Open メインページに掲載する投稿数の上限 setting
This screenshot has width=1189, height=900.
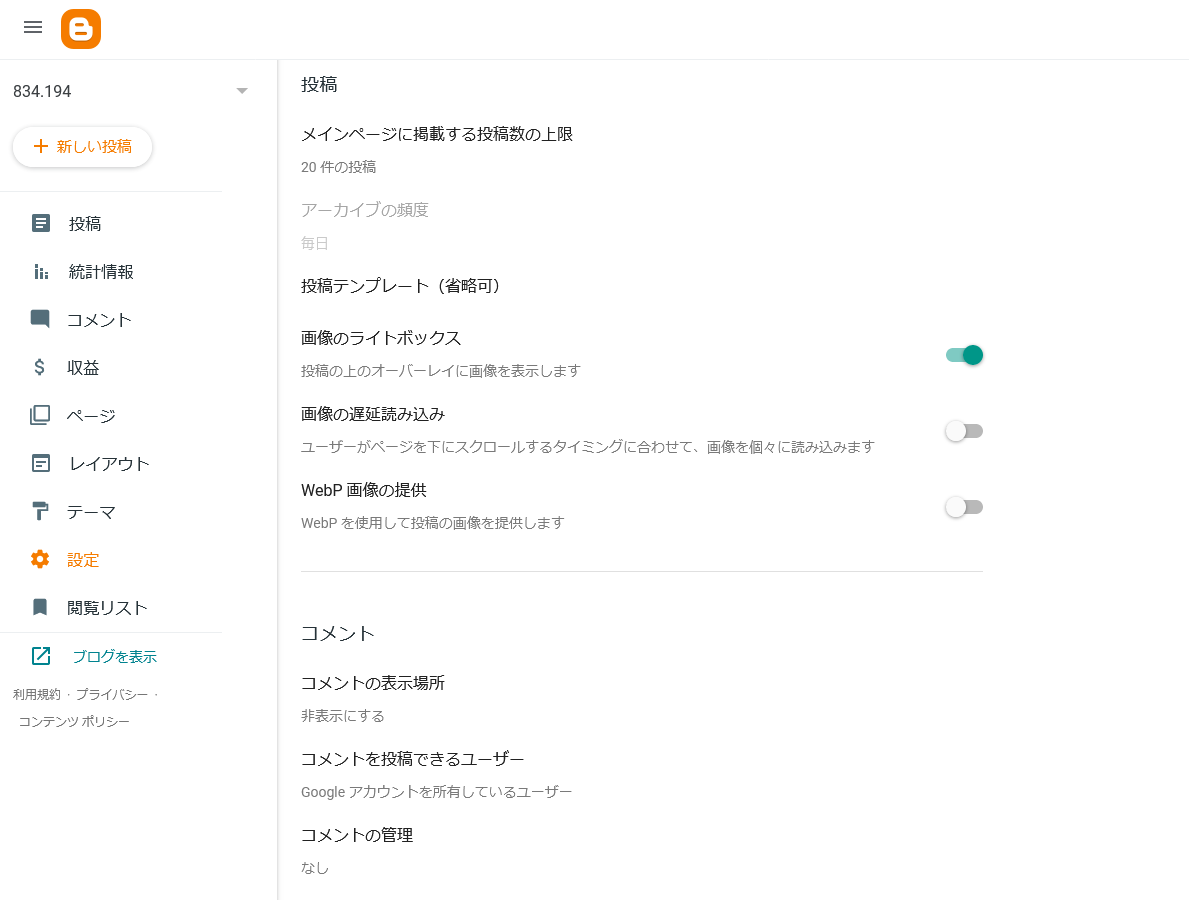pos(437,149)
